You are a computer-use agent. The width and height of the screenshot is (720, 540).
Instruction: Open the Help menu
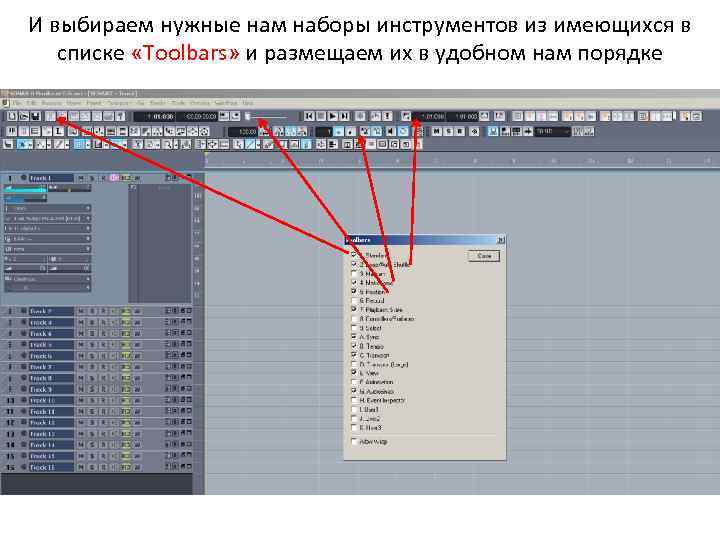(x=248, y=103)
